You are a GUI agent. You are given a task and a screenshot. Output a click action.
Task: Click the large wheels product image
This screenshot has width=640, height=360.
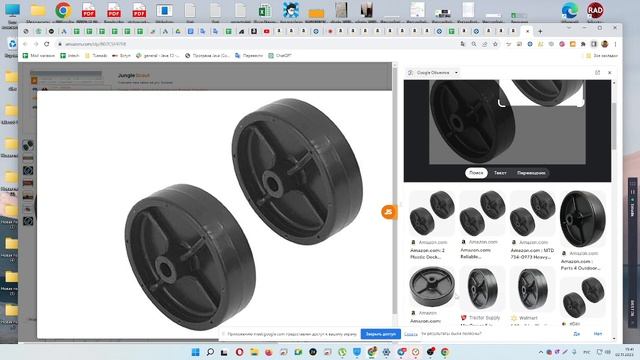[244, 214]
